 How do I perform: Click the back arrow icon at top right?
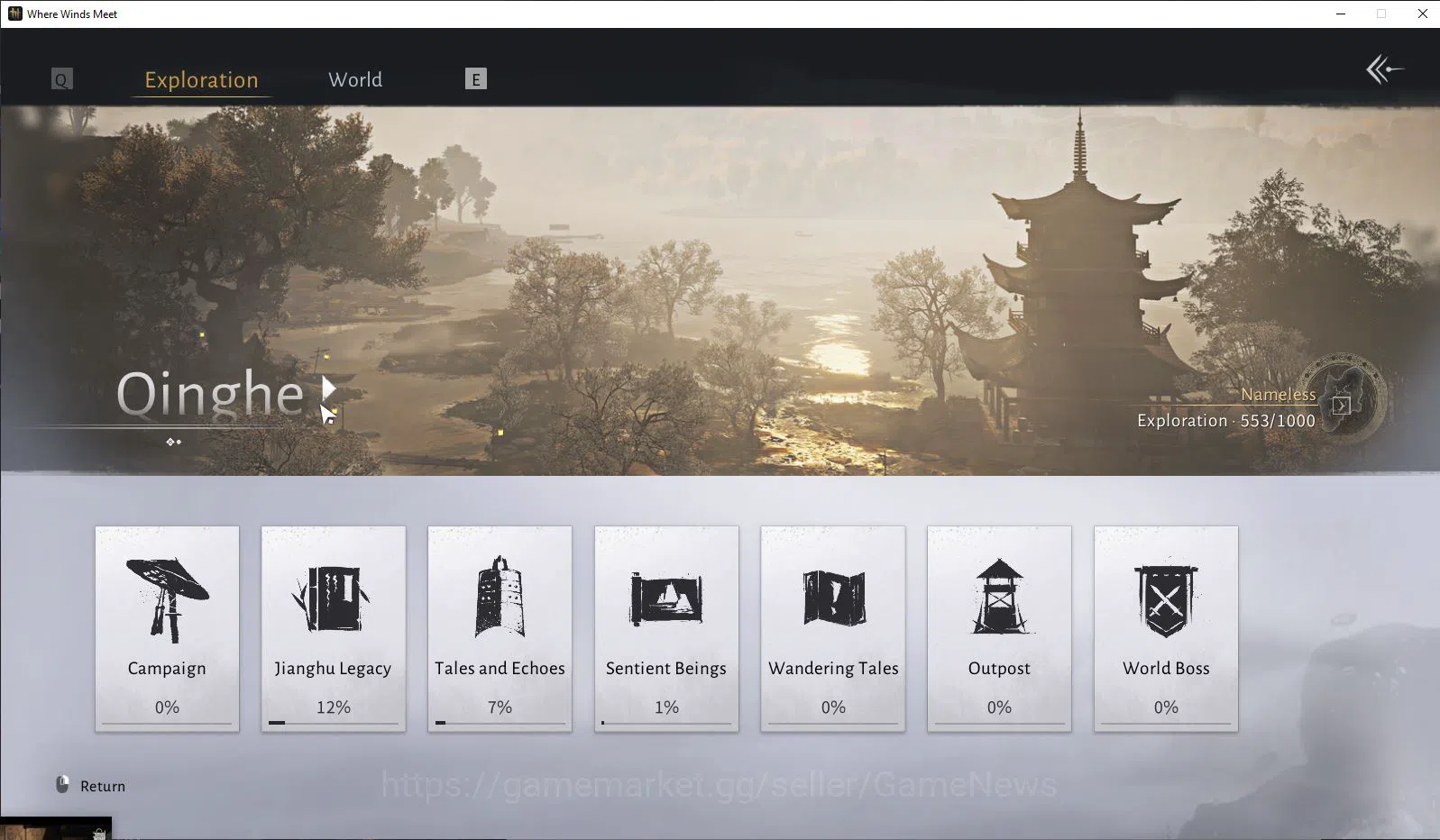(1384, 69)
